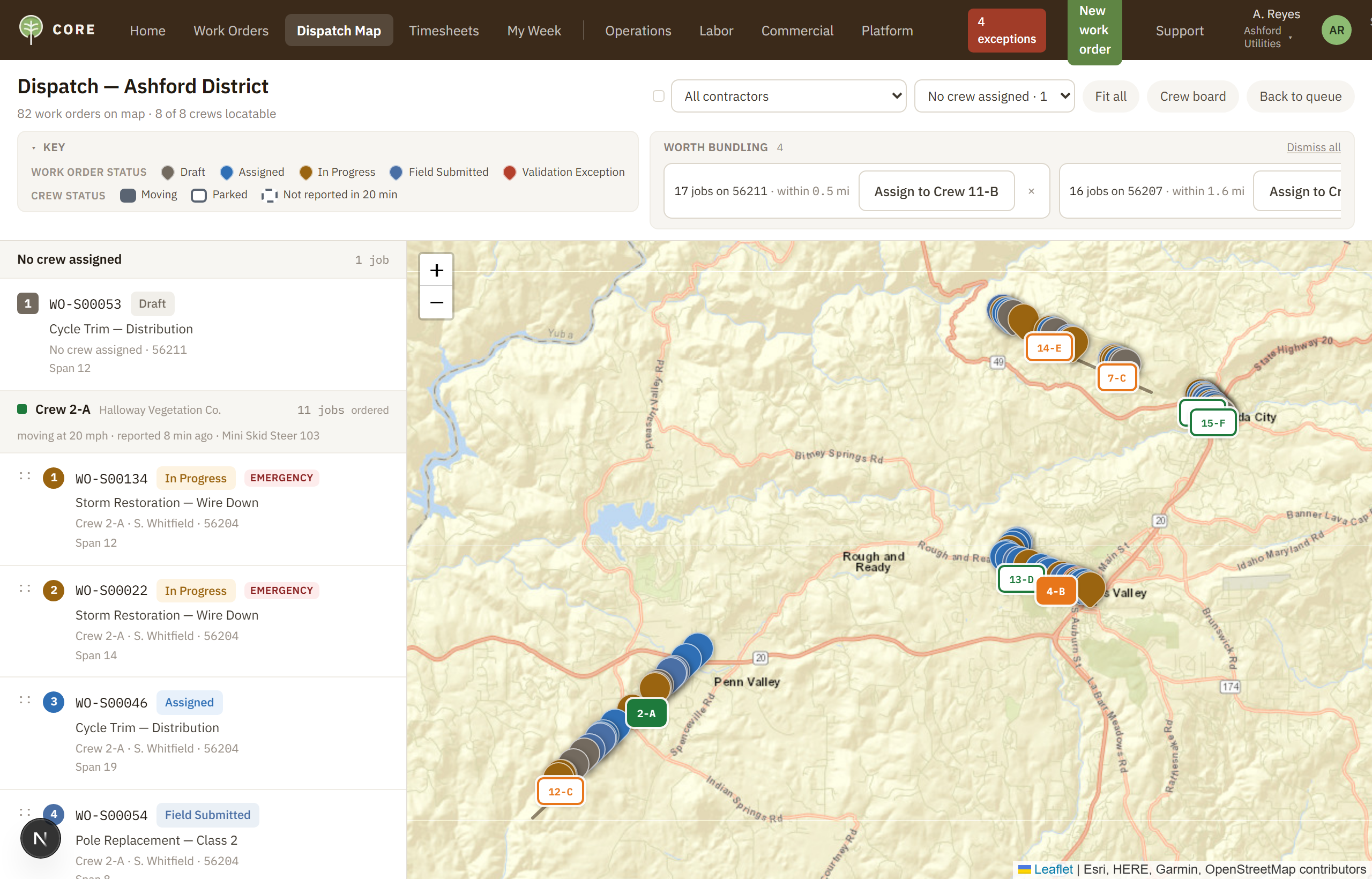
Task: Click the Assigned status legend swatch
Action: pos(227,173)
